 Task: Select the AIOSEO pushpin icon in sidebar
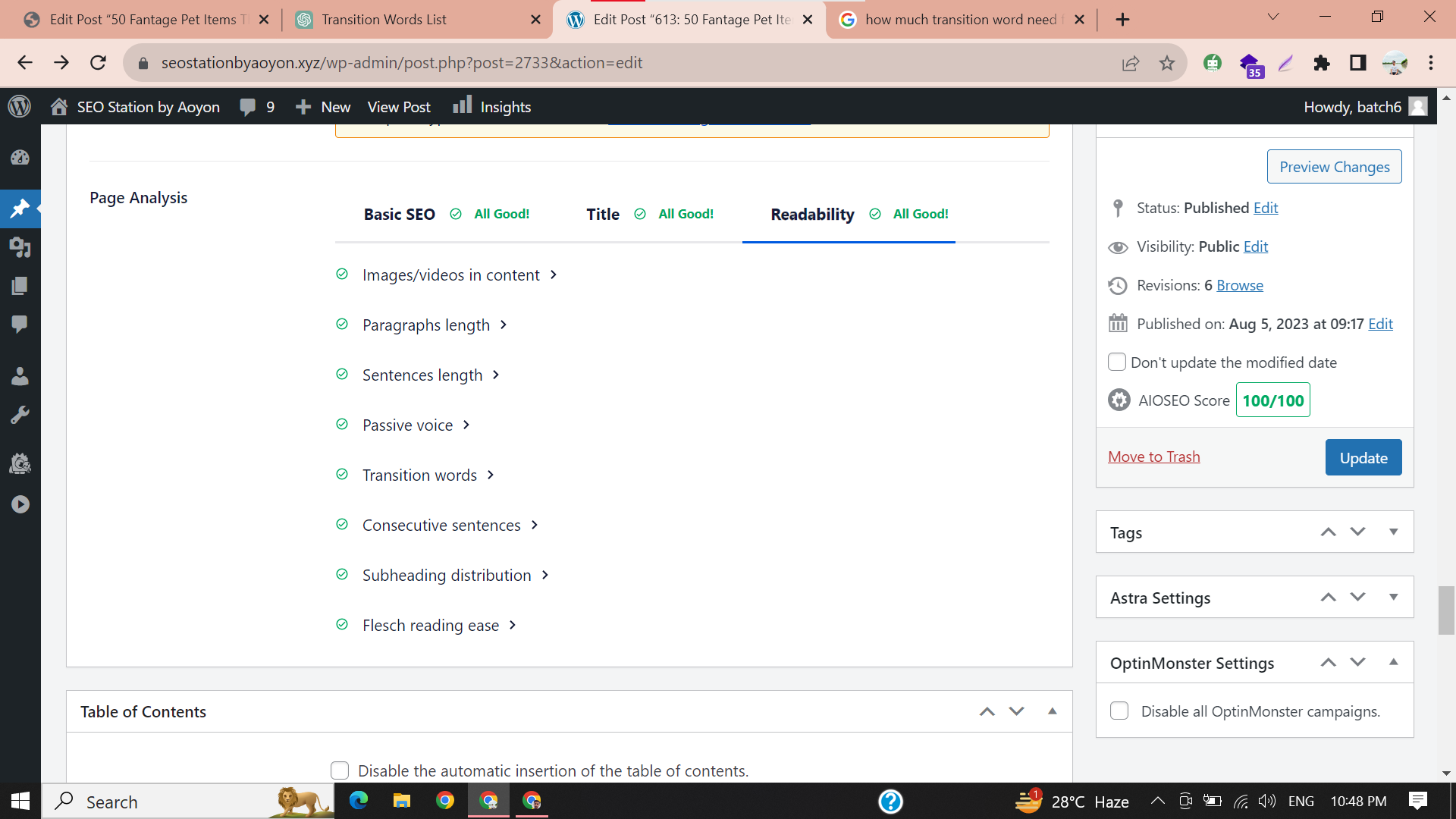pos(20,209)
